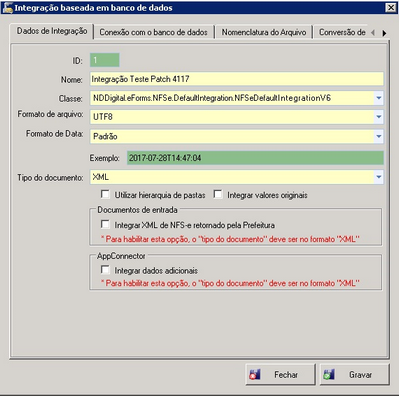
Task: Switch to Dados de Integração tab
Action: [x=52, y=31]
